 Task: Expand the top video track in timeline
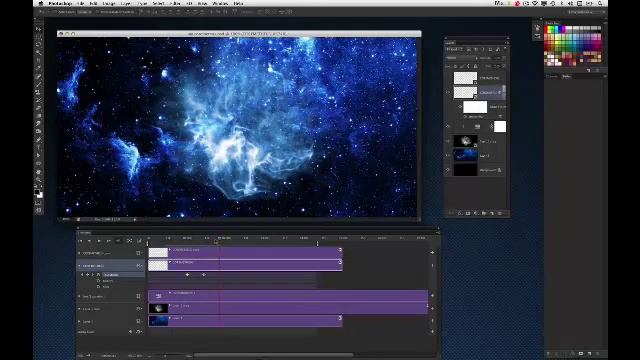point(79,253)
